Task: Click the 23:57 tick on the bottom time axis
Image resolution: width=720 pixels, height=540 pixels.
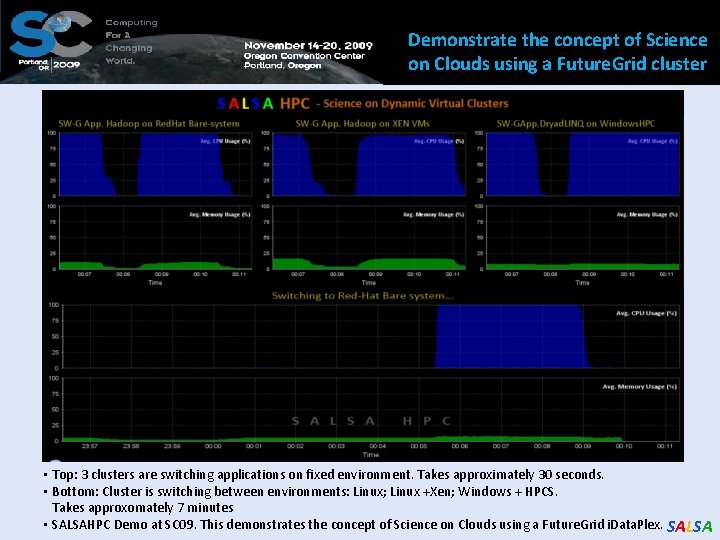Action: click(90, 446)
